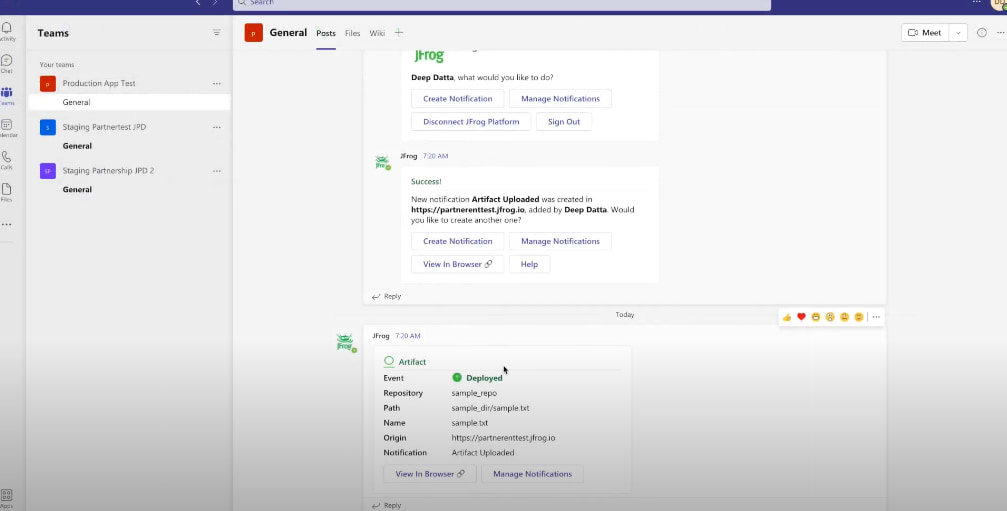Click the sample_repo repository value
This screenshot has width=1007, height=511.
click(474, 393)
